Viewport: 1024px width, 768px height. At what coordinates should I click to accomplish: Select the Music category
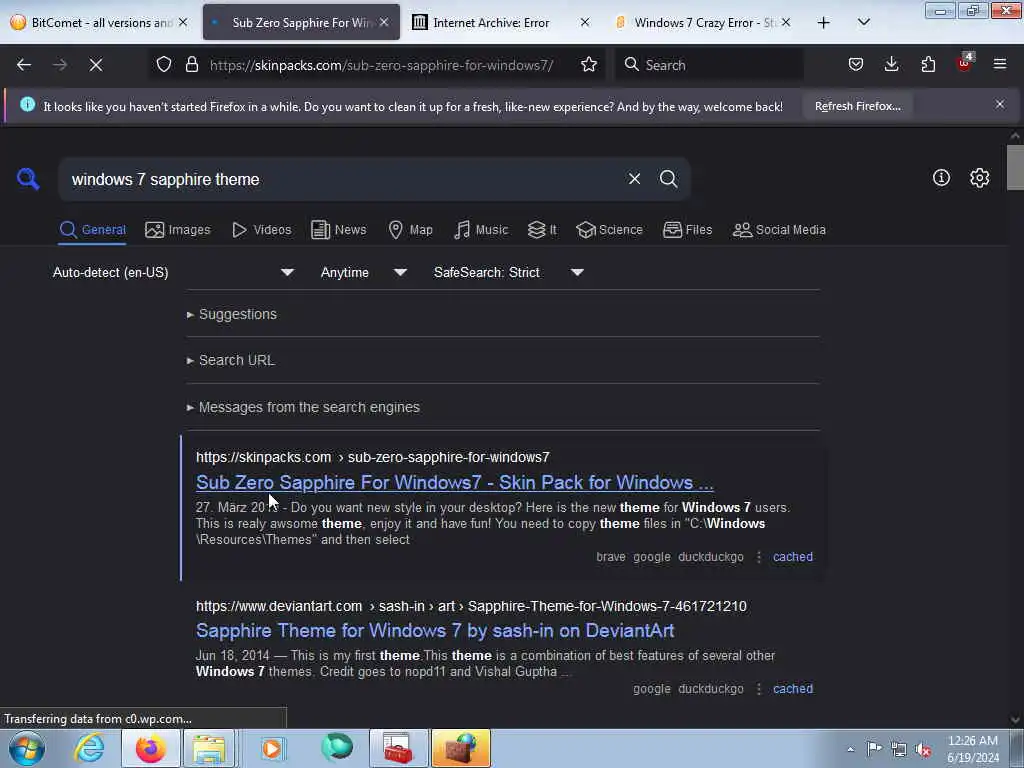tap(481, 230)
